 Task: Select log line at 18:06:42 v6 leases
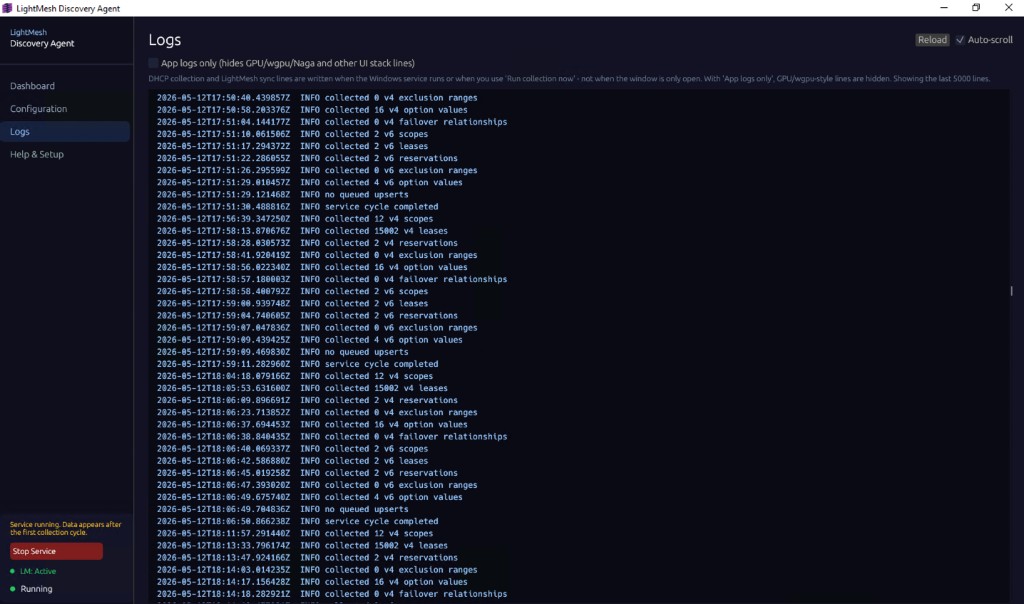(x=293, y=460)
